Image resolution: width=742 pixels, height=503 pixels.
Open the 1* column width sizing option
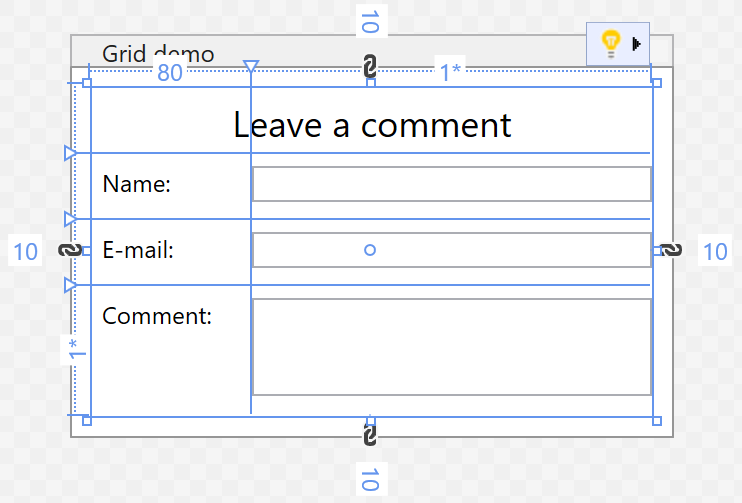[450, 73]
